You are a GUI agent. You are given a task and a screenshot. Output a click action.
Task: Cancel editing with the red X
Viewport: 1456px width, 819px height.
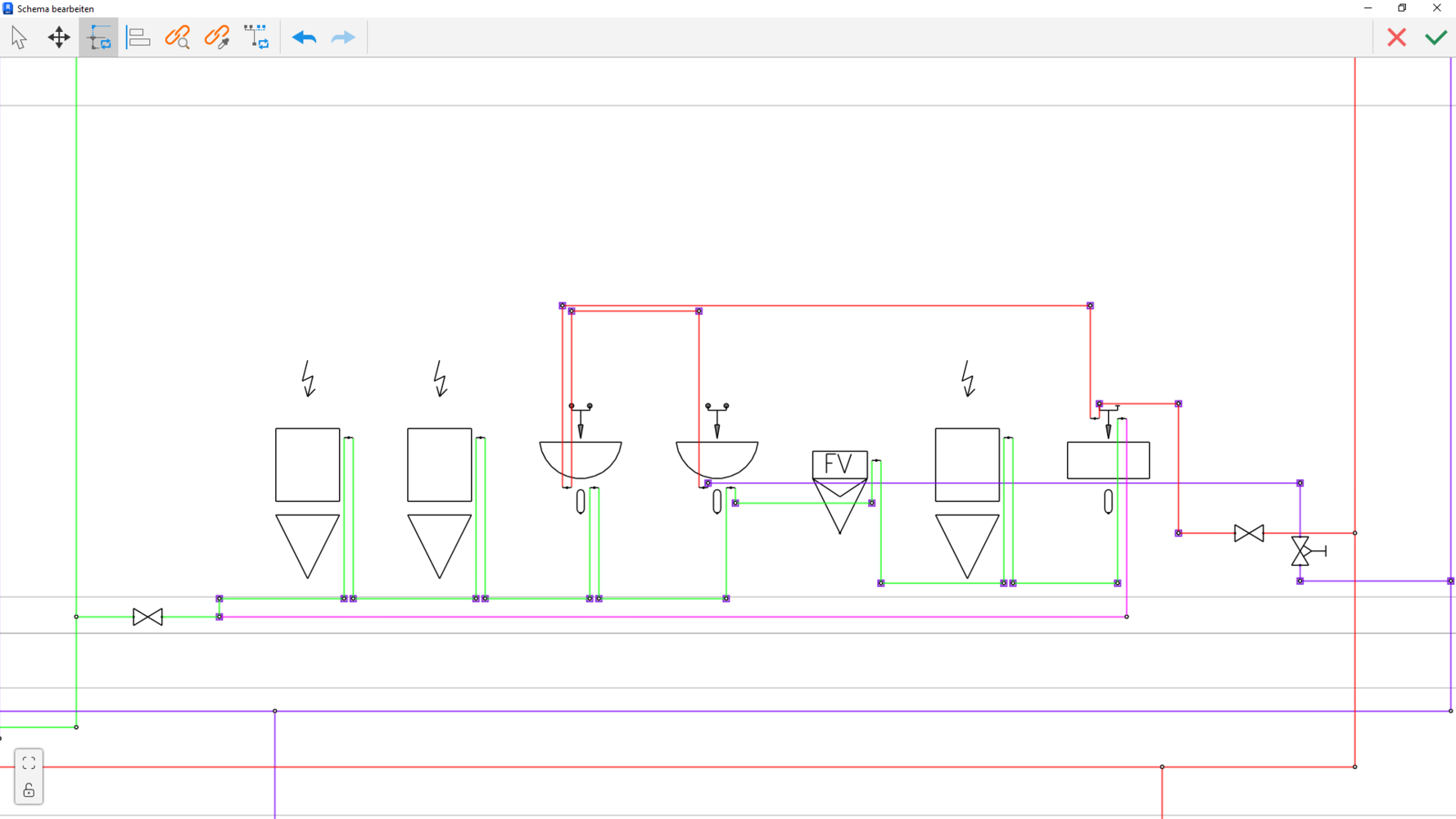1396,38
